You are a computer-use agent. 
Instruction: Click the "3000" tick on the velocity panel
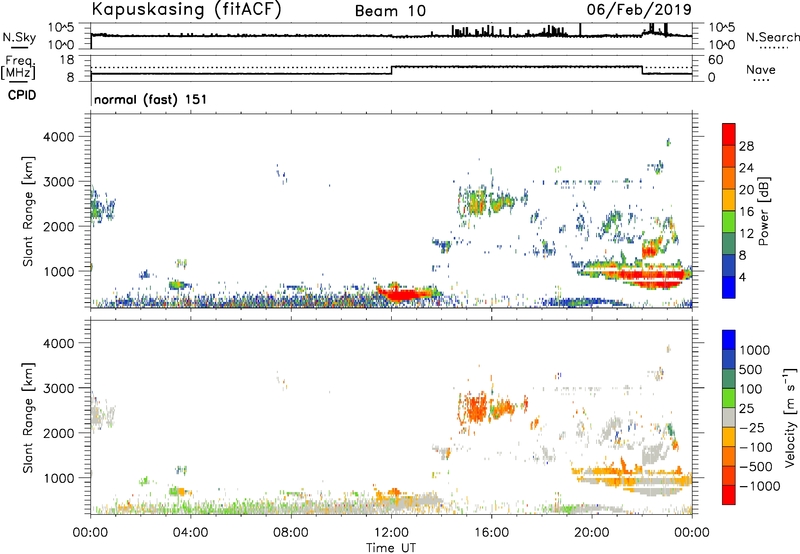[59, 388]
